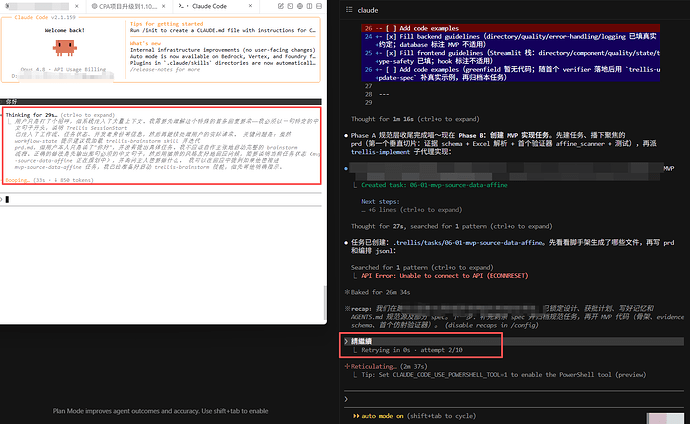Click 'Retrying in 0s · attempt 2/10' line
This screenshot has width=690, height=424.
[x=412, y=350]
